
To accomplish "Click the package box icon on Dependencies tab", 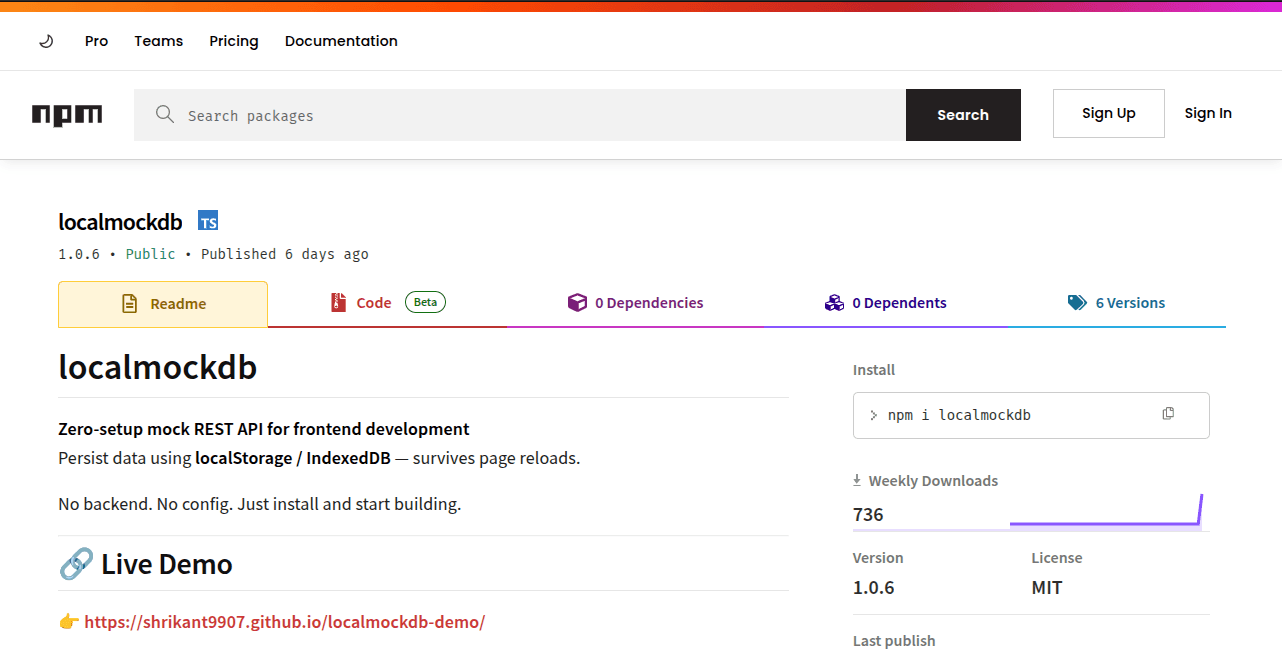I will [578, 302].
